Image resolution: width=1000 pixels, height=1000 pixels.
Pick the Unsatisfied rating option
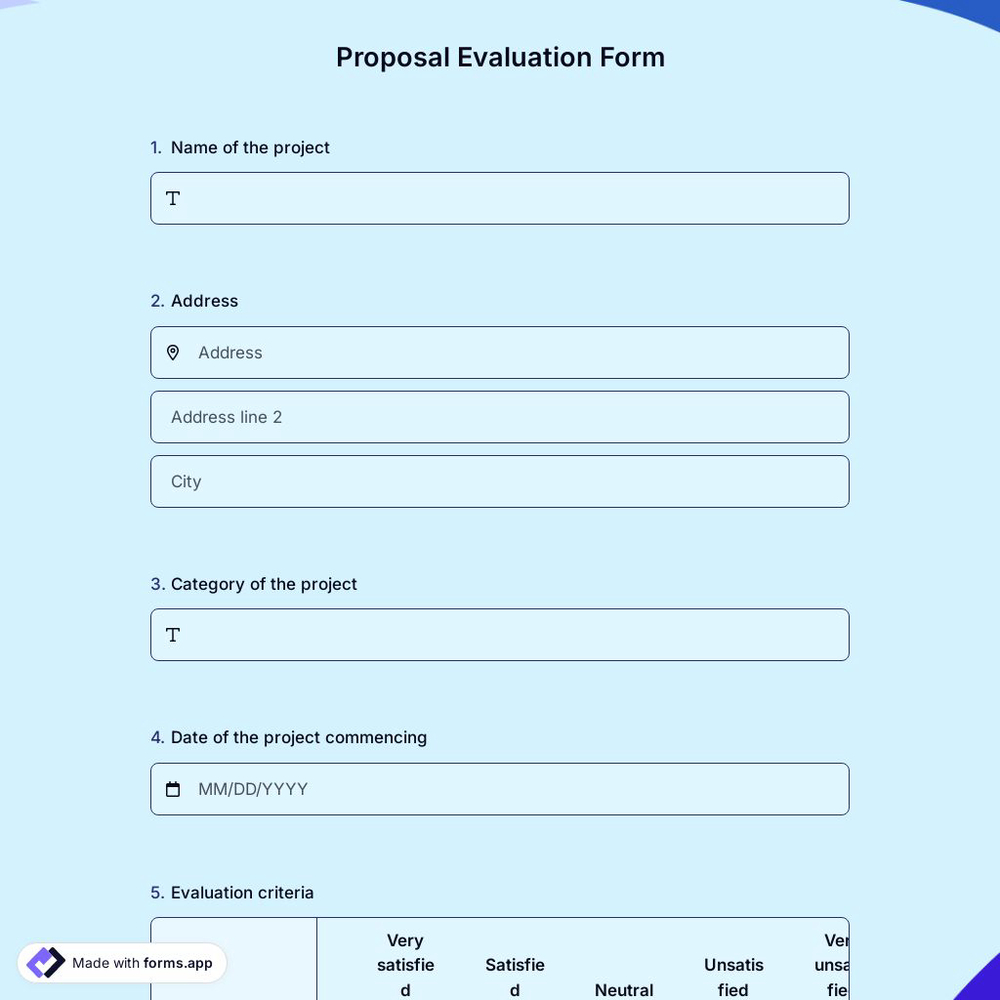[x=733, y=977]
